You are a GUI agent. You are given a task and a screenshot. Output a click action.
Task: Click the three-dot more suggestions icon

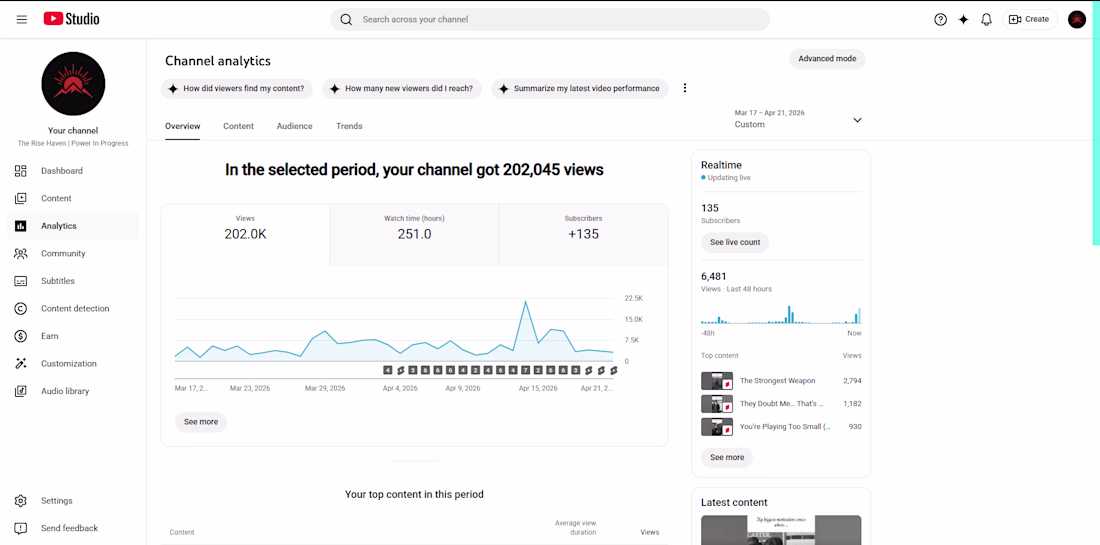click(685, 88)
